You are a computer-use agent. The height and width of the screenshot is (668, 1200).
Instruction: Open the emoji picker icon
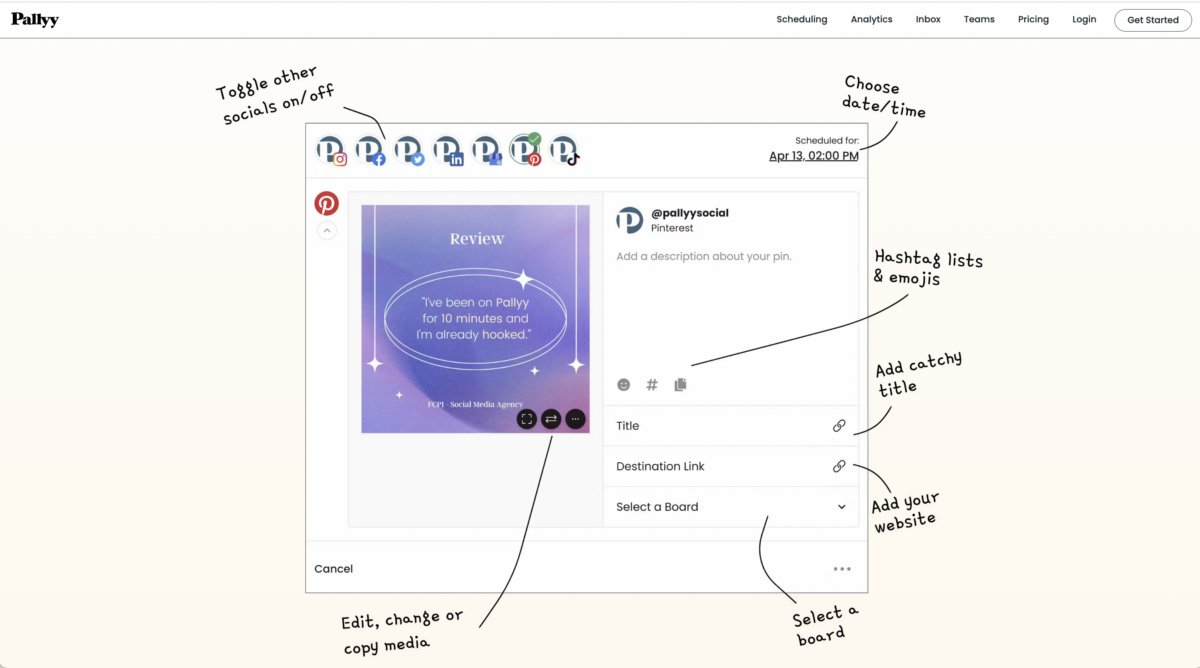click(x=624, y=385)
